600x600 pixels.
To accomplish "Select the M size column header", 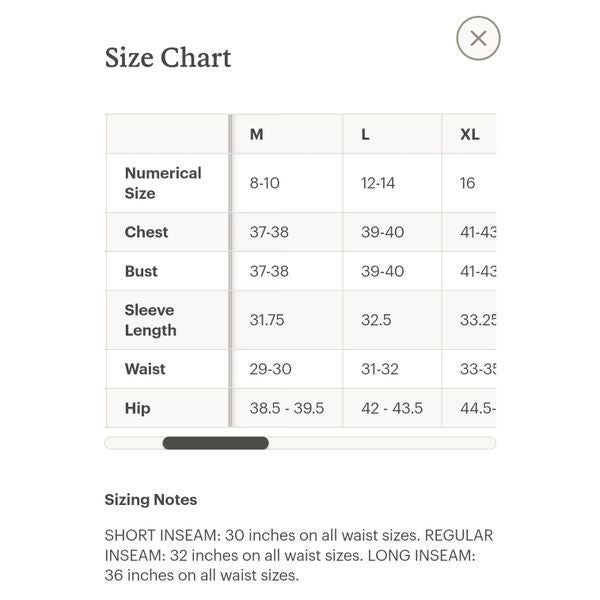I will [x=256, y=134].
